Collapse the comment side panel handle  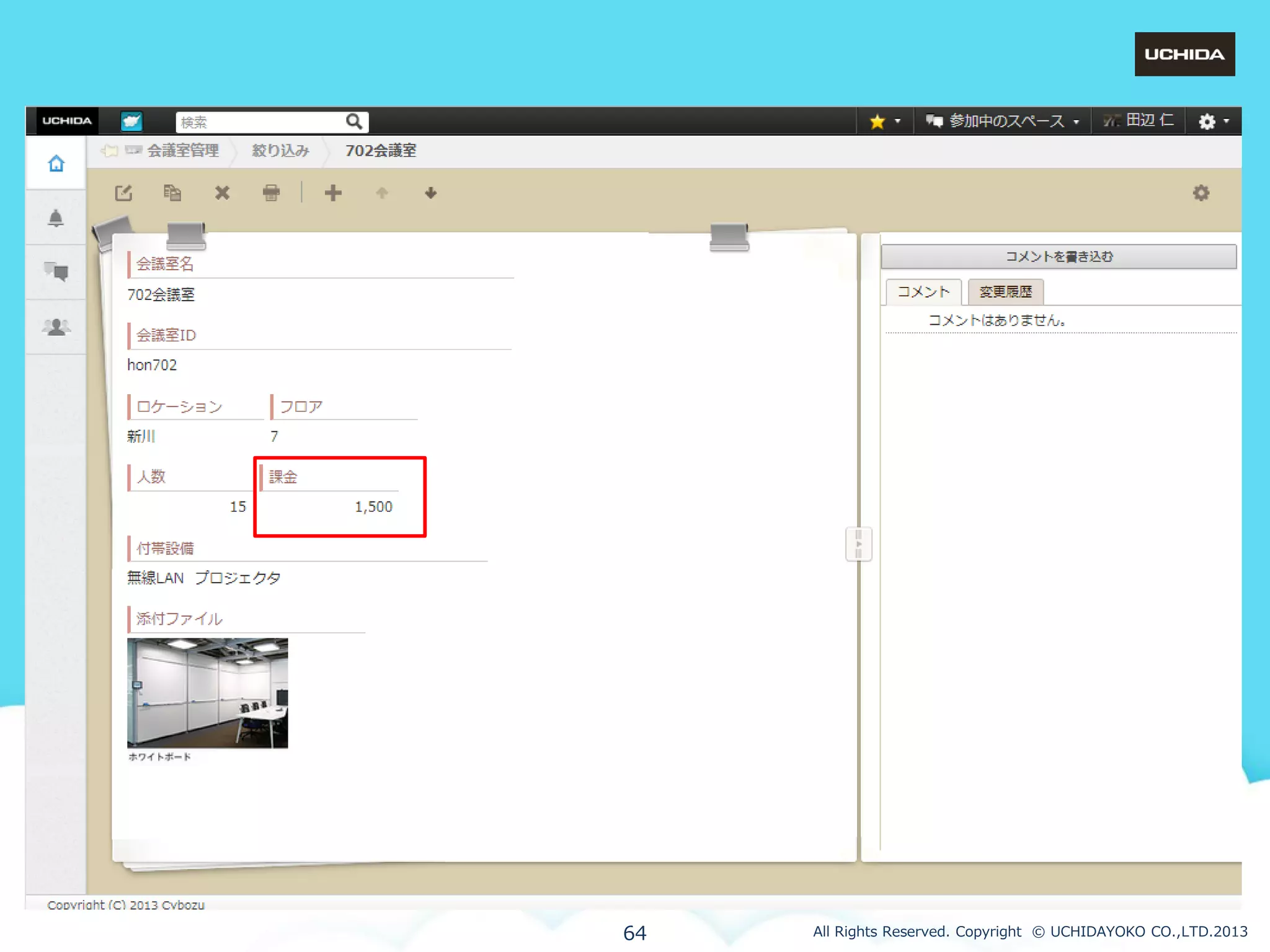858,544
